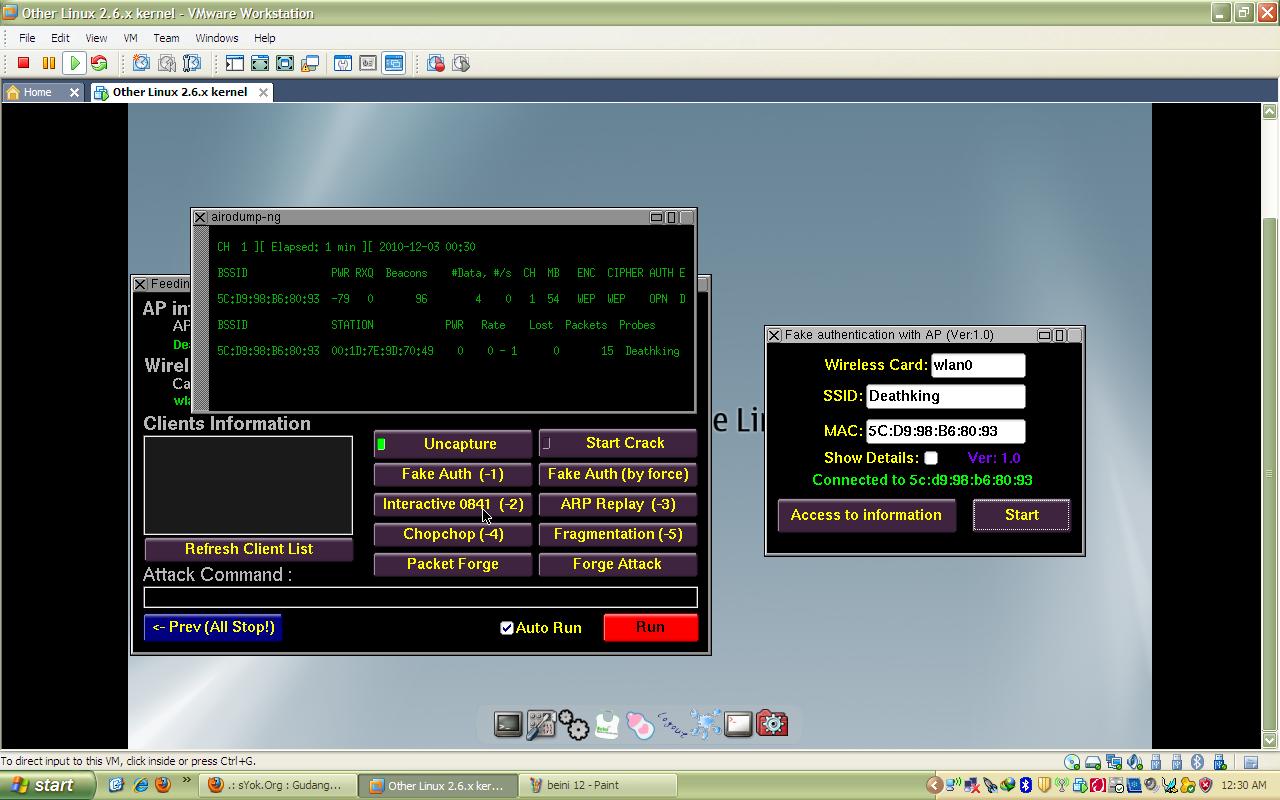Enter full screen mode from the toolbar

285,63
